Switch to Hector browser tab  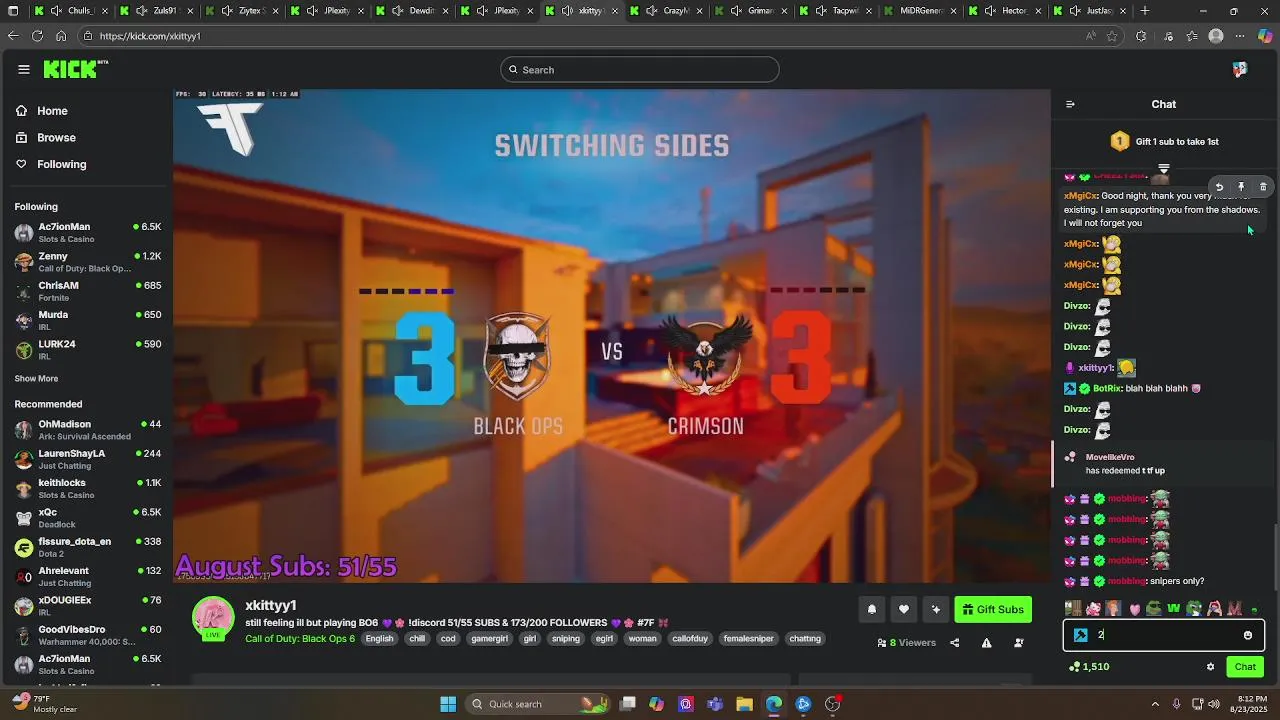point(1005,11)
